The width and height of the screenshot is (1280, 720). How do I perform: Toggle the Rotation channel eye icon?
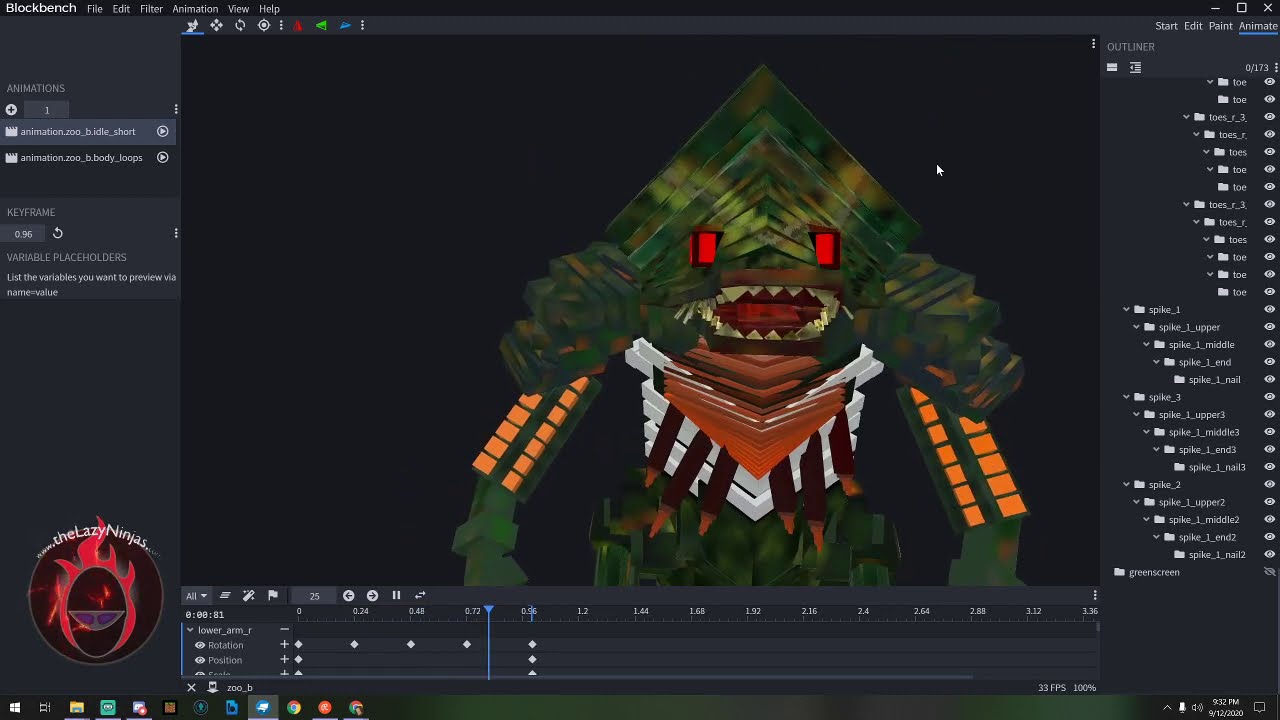coord(200,645)
